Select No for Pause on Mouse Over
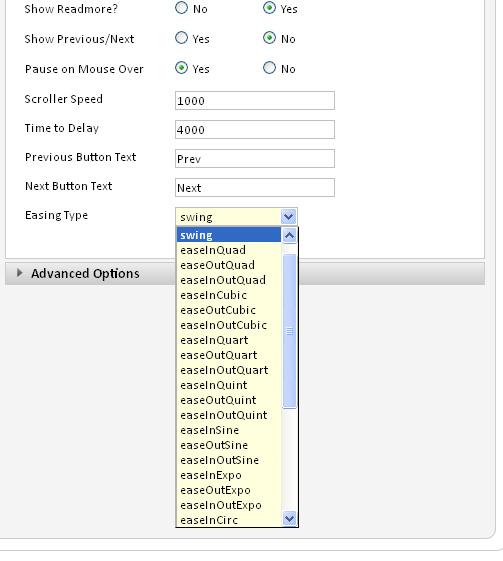The image size is (503, 561). pyautogui.click(x=269, y=68)
